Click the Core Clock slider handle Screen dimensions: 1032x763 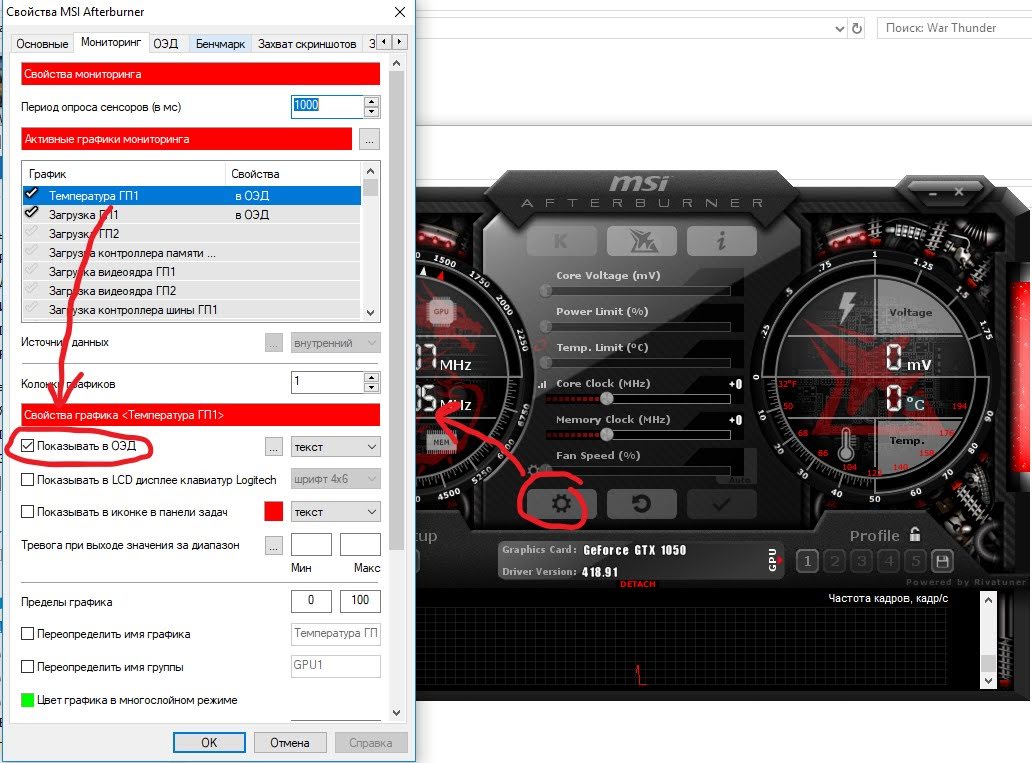point(607,398)
